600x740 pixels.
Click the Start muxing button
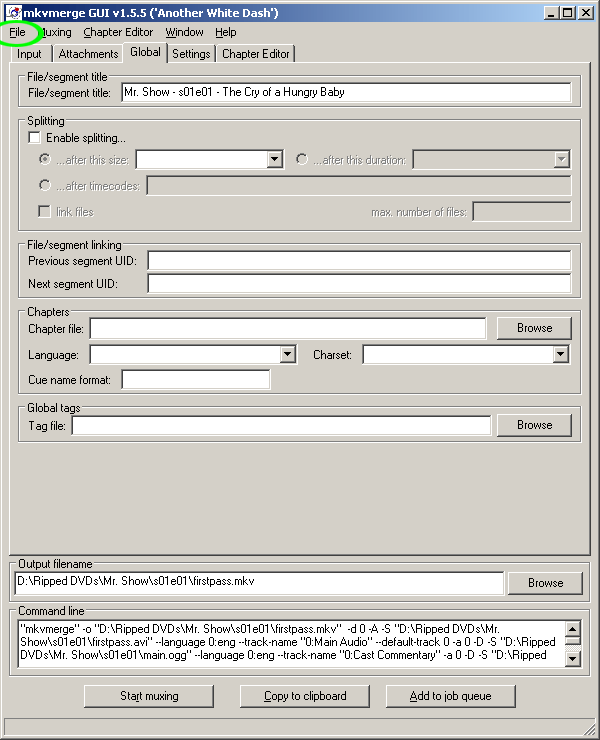pos(149,697)
